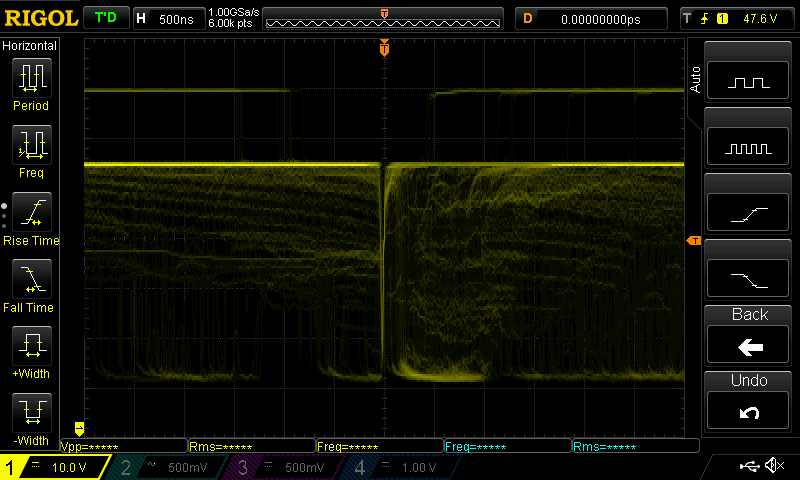The image size is (800, 480).
Task: Open the Horizontal menu header
Action: click(31, 46)
